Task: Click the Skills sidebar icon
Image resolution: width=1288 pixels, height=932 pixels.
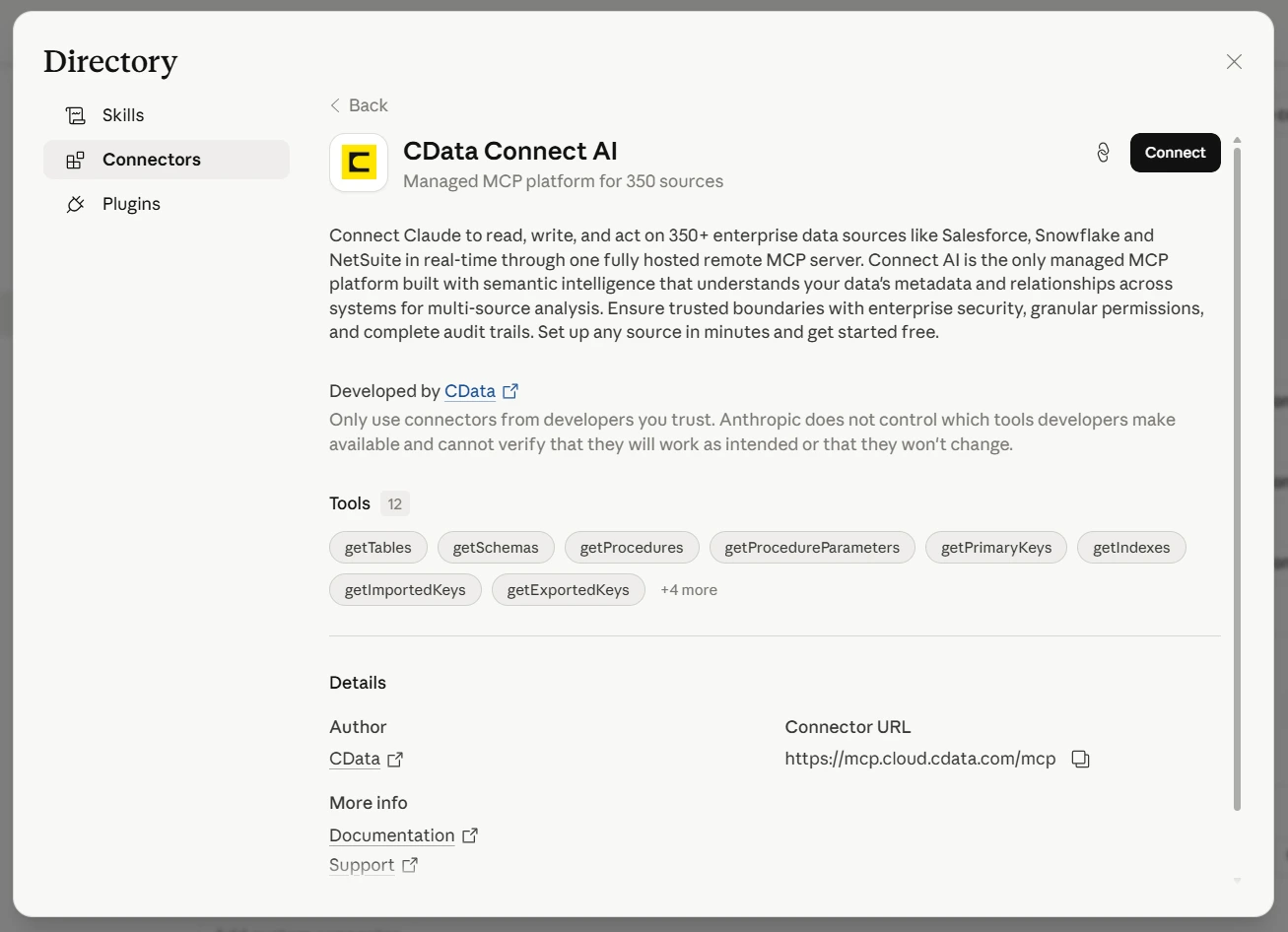Action: click(x=75, y=115)
